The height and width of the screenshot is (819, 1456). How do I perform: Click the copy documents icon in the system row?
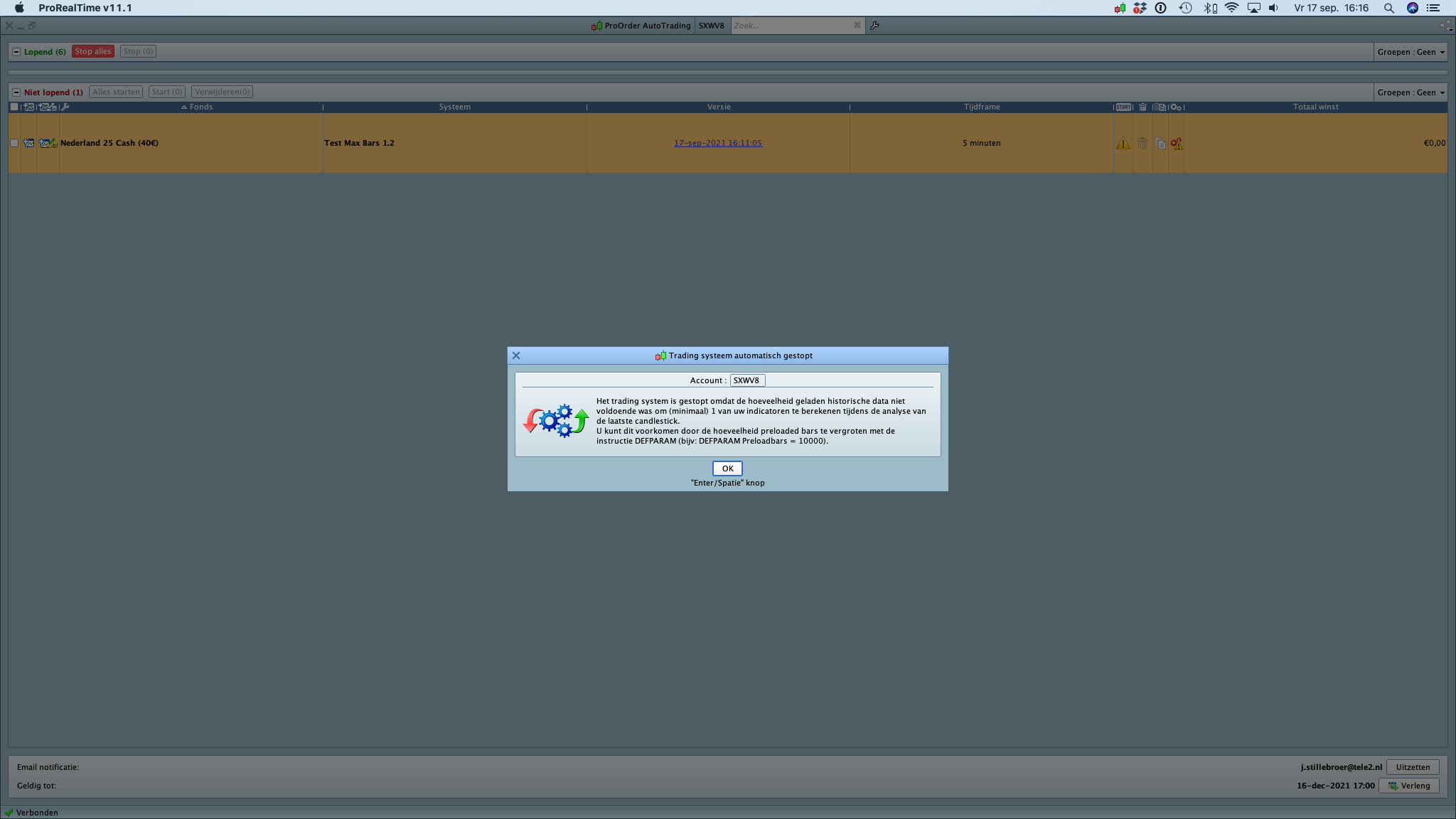click(x=1160, y=144)
